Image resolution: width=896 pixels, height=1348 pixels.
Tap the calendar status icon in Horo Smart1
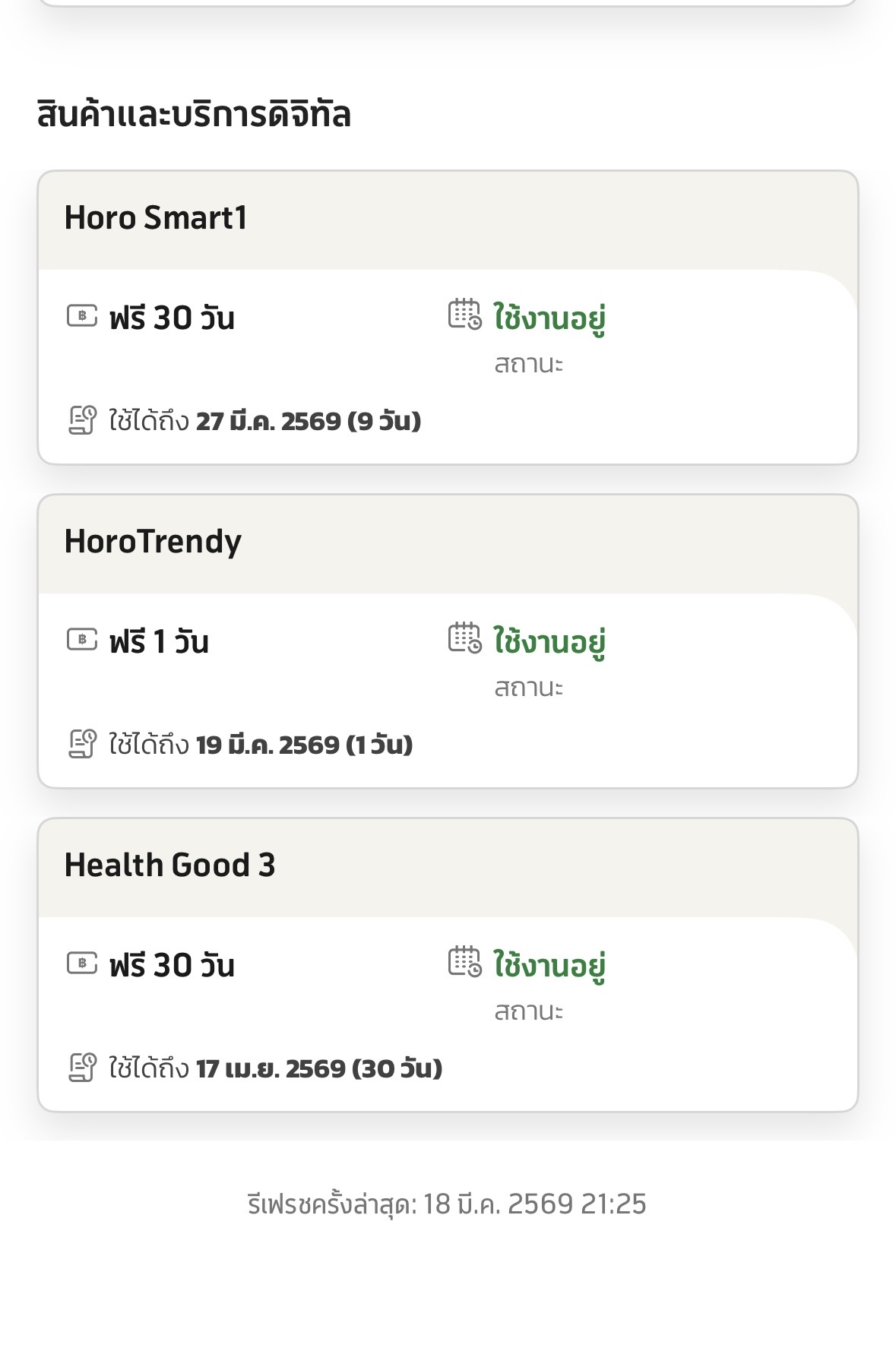click(x=464, y=315)
